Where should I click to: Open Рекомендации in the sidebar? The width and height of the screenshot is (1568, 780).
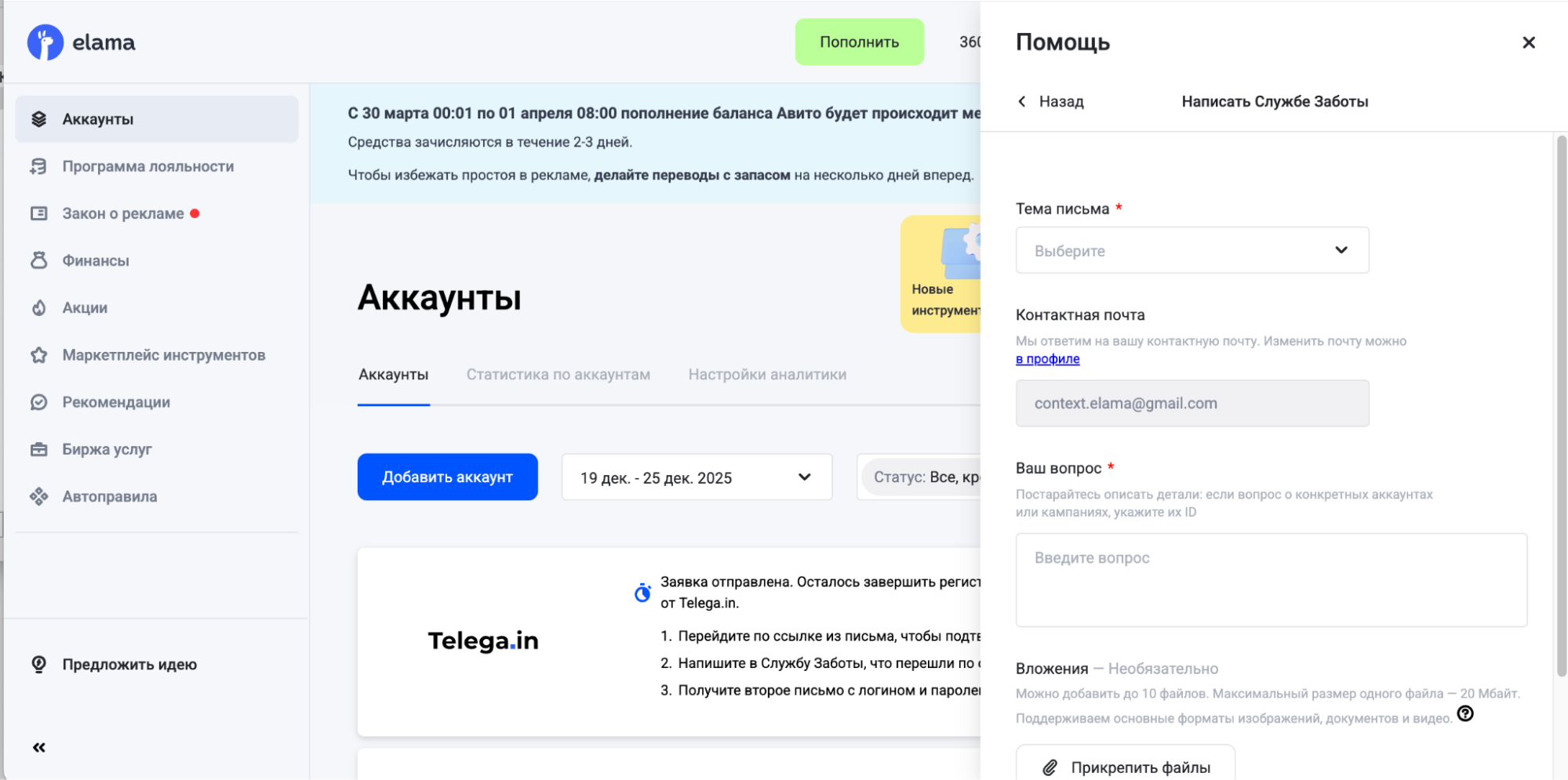[x=116, y=402]
